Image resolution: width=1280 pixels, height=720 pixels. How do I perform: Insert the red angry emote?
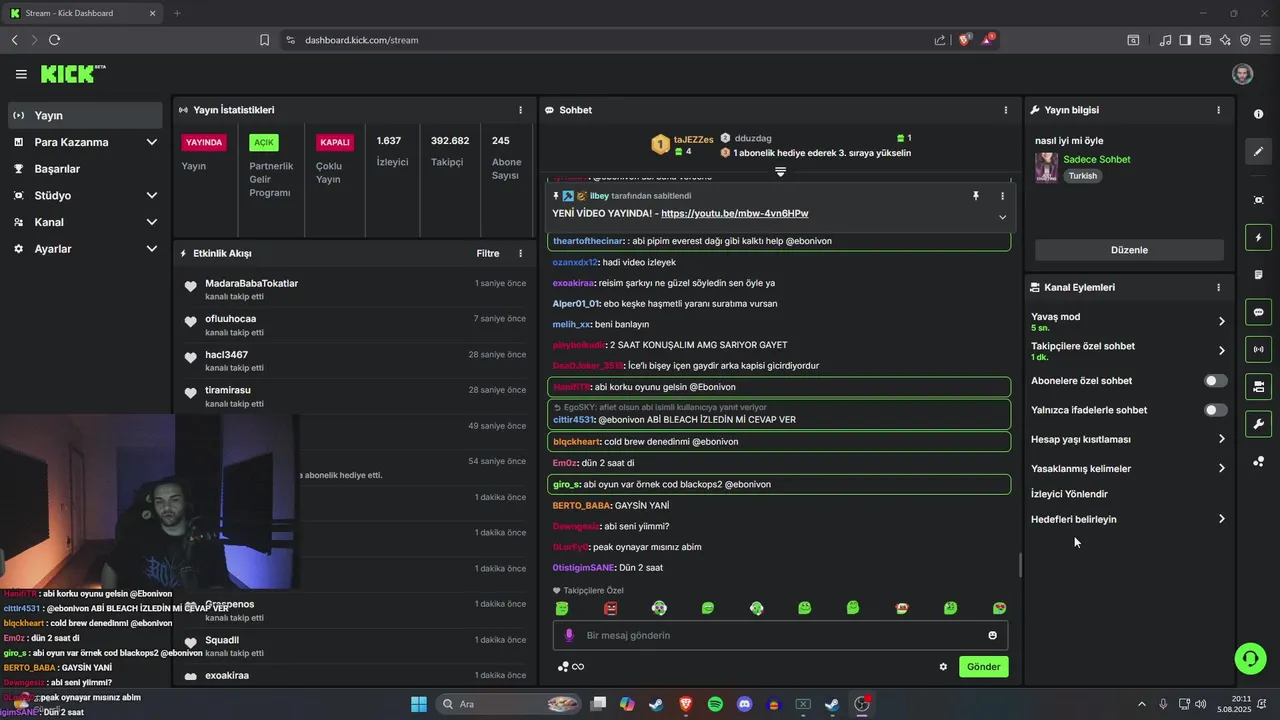tap(610, 608)
